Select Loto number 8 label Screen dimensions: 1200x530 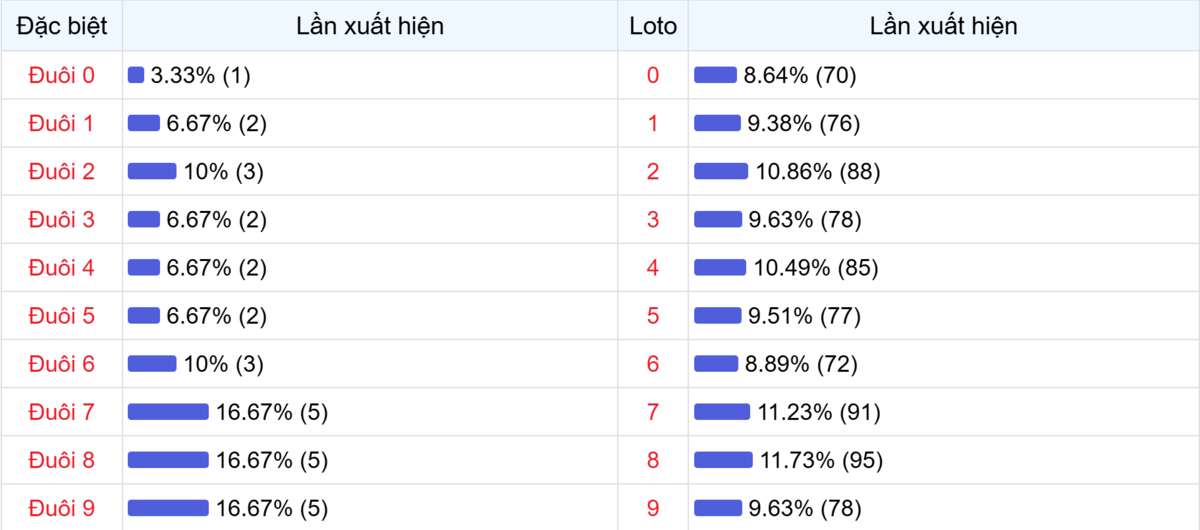[x=653, y=460]
